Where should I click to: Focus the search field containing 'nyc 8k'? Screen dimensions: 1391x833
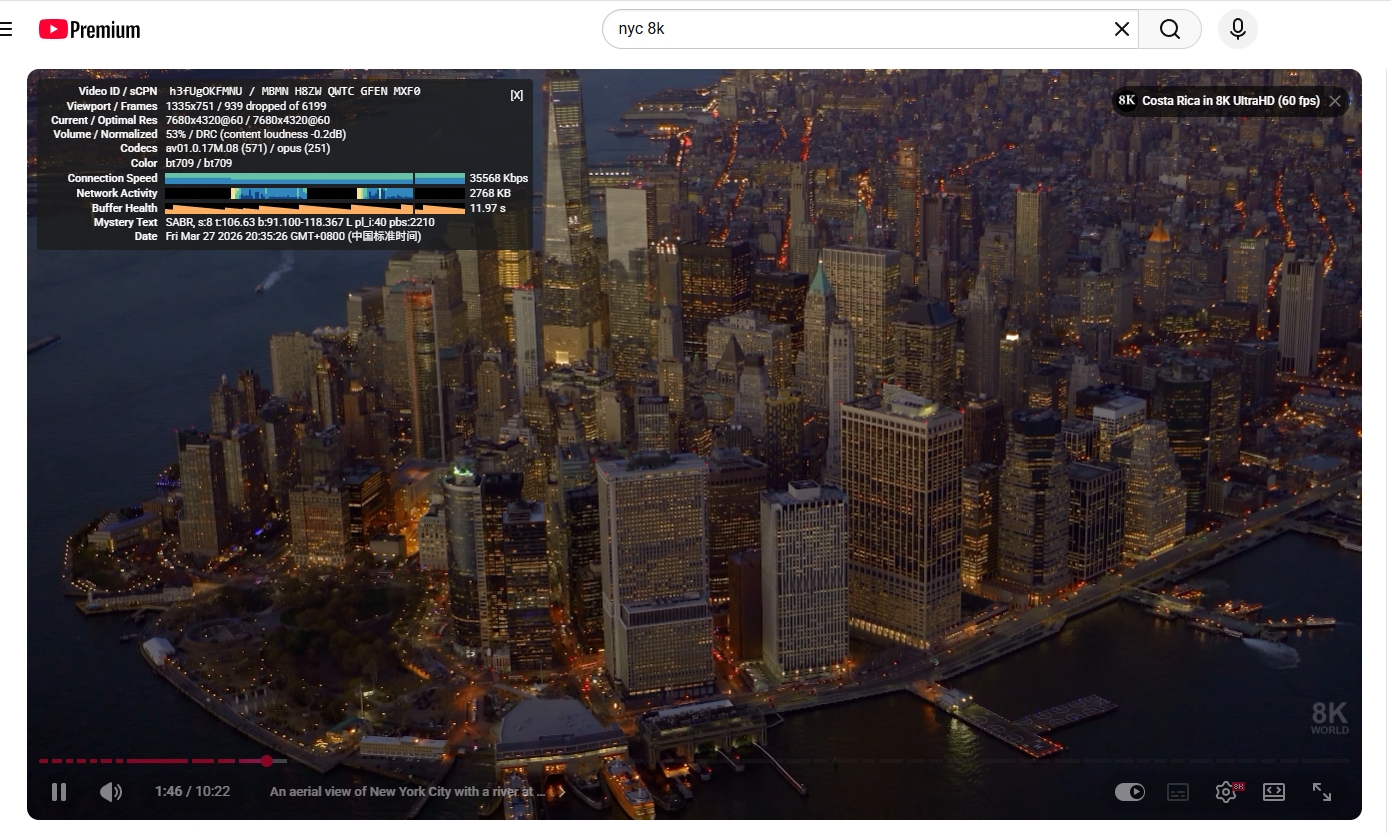850,29
